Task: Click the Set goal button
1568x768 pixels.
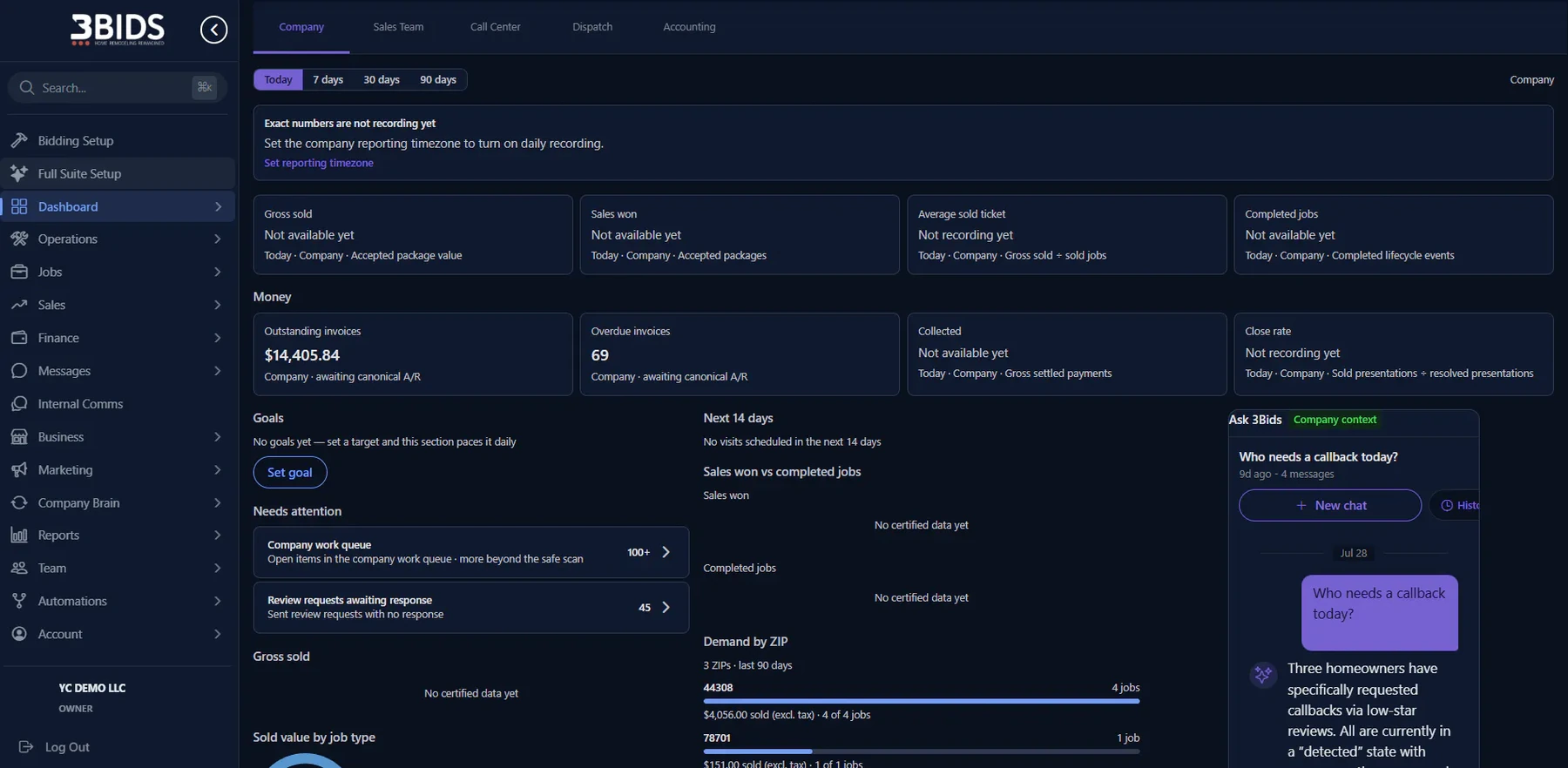Action: pyautogui.click(x=290, y=472)
